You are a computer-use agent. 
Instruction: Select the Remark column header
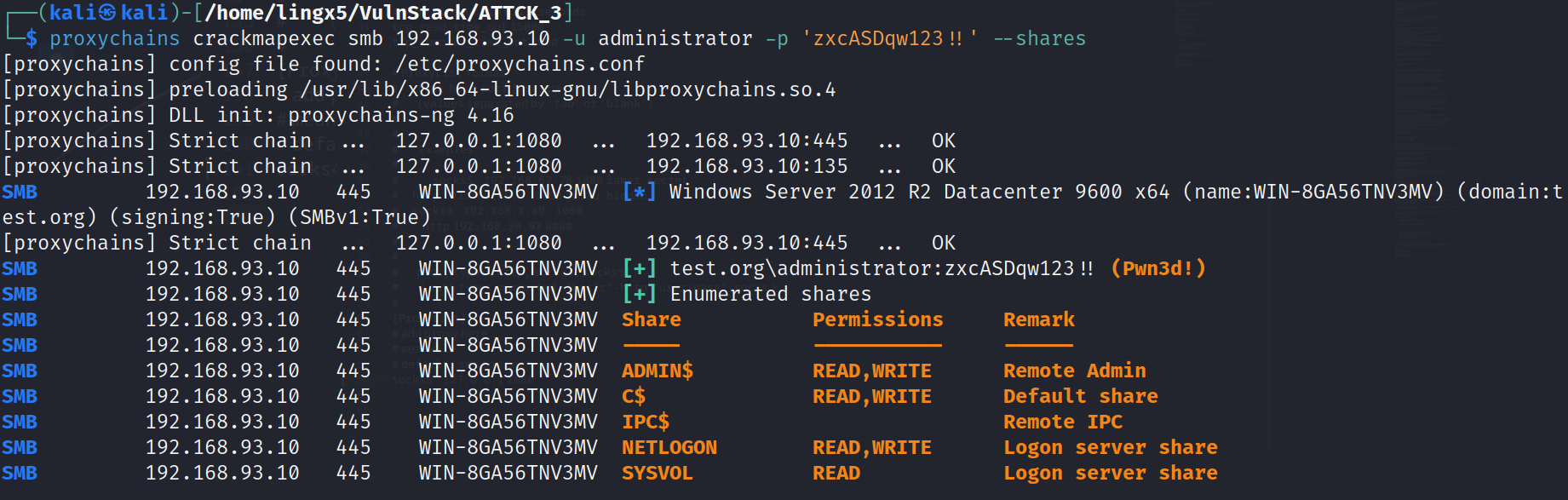(x=1038, y=319)
